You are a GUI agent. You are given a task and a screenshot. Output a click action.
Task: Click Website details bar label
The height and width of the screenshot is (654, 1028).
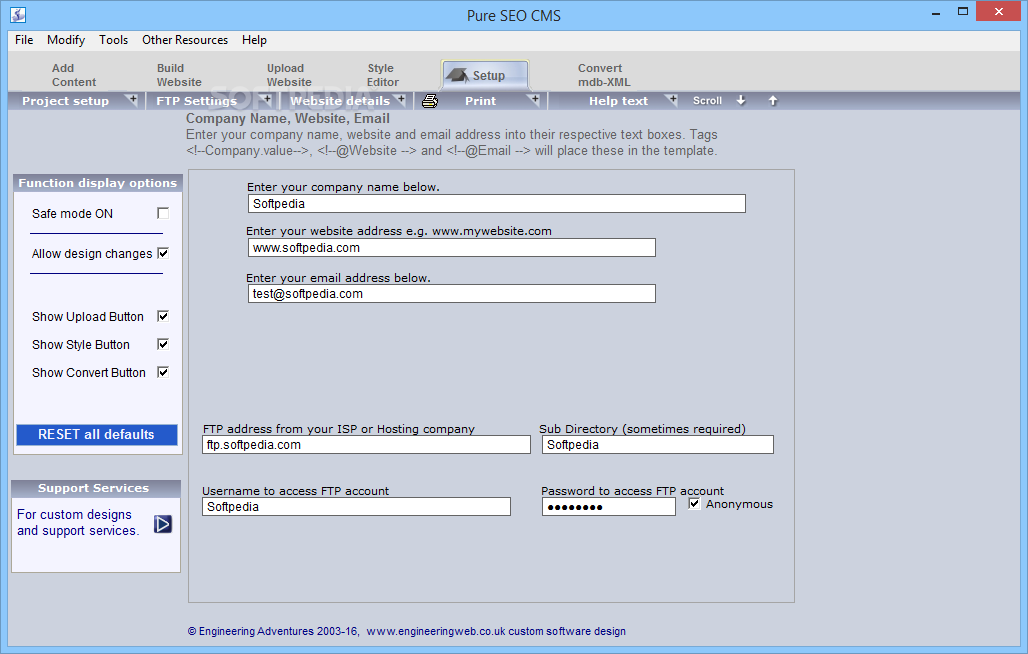coord(340,101)
